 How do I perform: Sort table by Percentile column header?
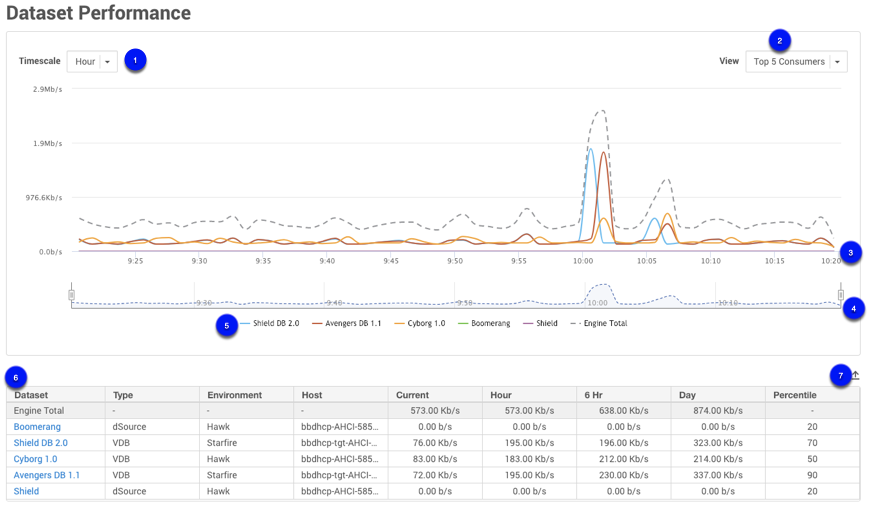click(x=795, y=395)
